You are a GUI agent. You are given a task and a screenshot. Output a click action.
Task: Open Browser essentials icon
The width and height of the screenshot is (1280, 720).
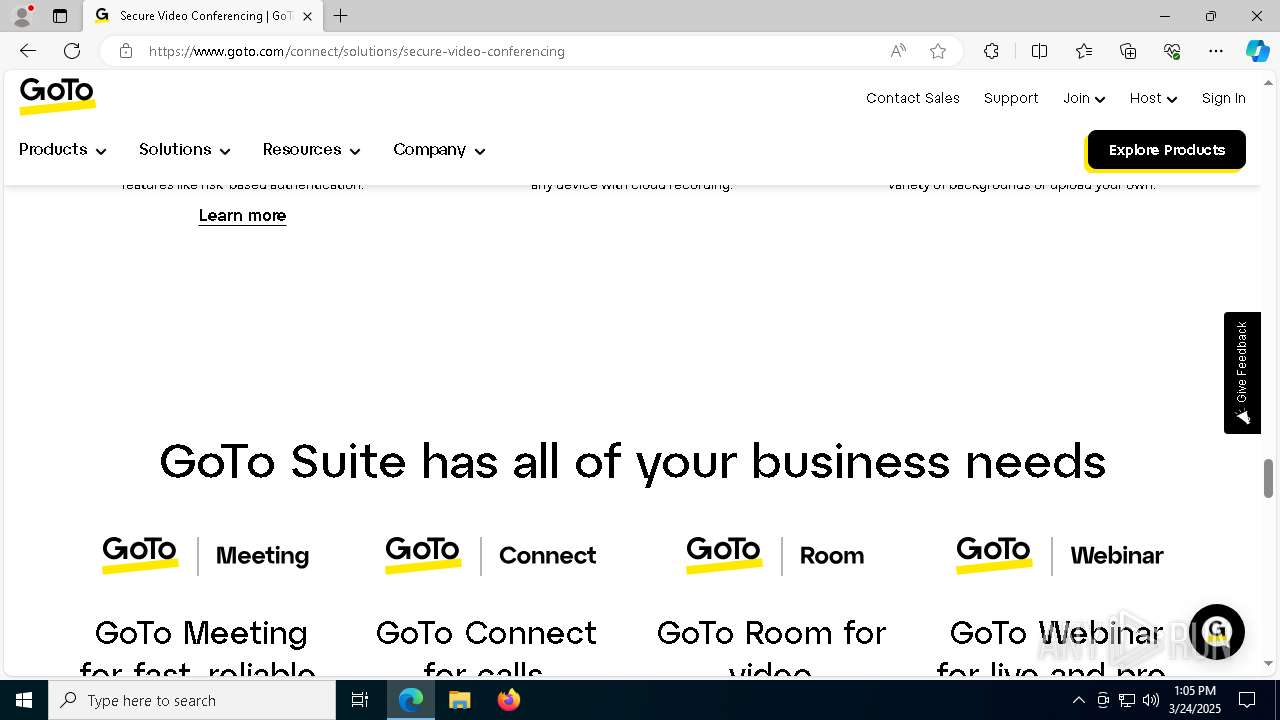point(1172,51)
